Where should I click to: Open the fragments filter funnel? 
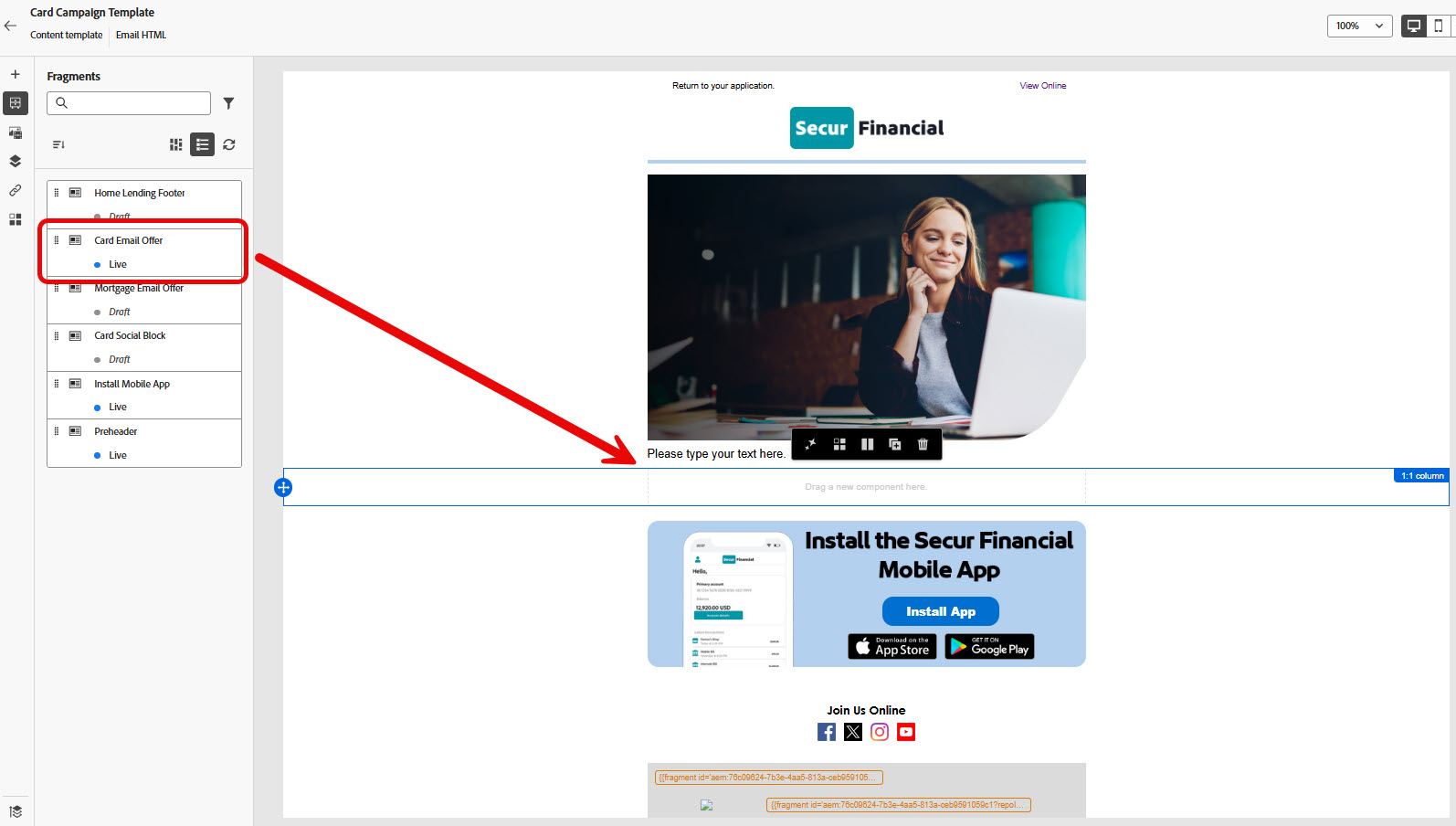point(228,103)
